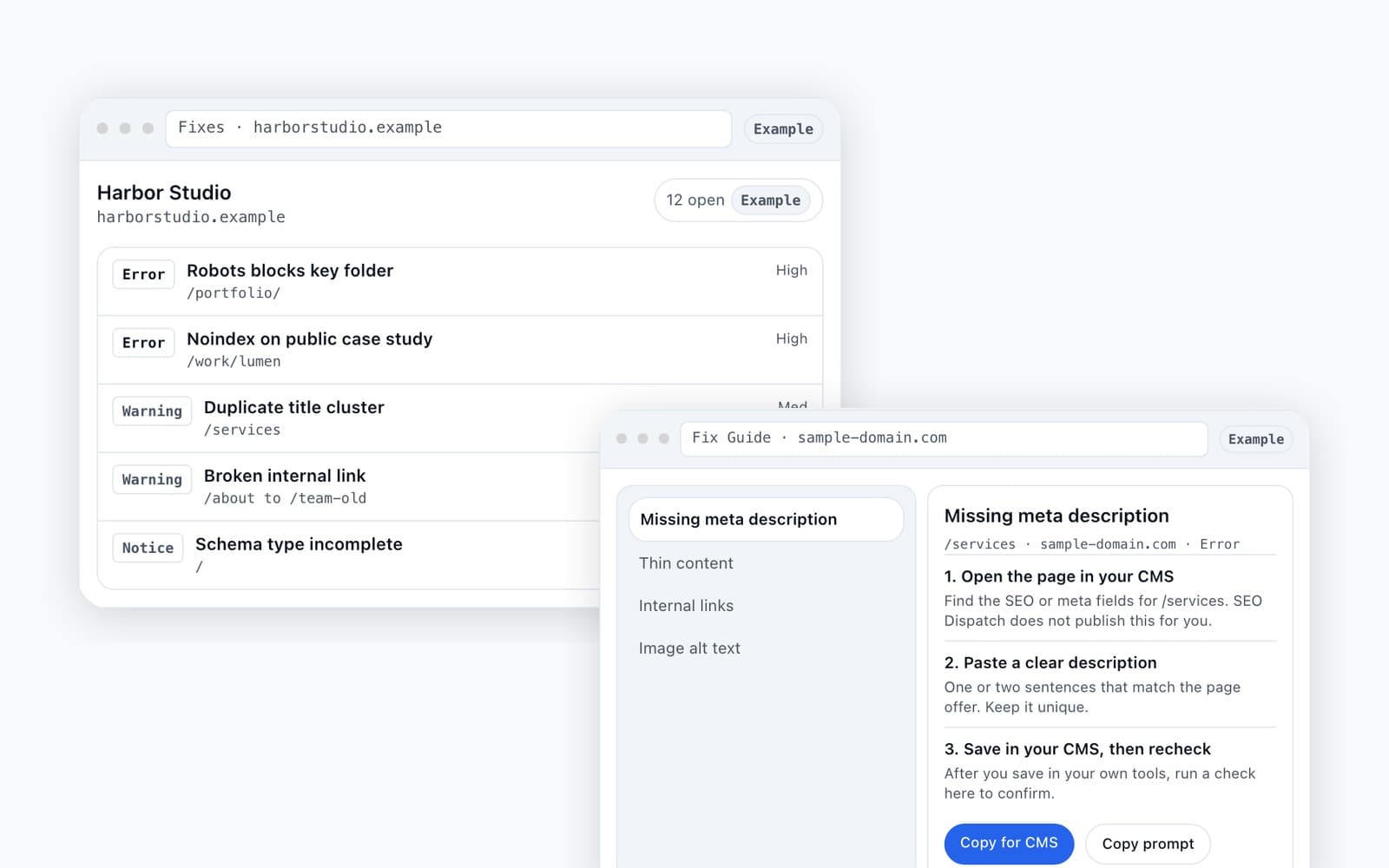Click High priority on Robots blocks row
Screen dimensions: 1389x868
(792, 271)
